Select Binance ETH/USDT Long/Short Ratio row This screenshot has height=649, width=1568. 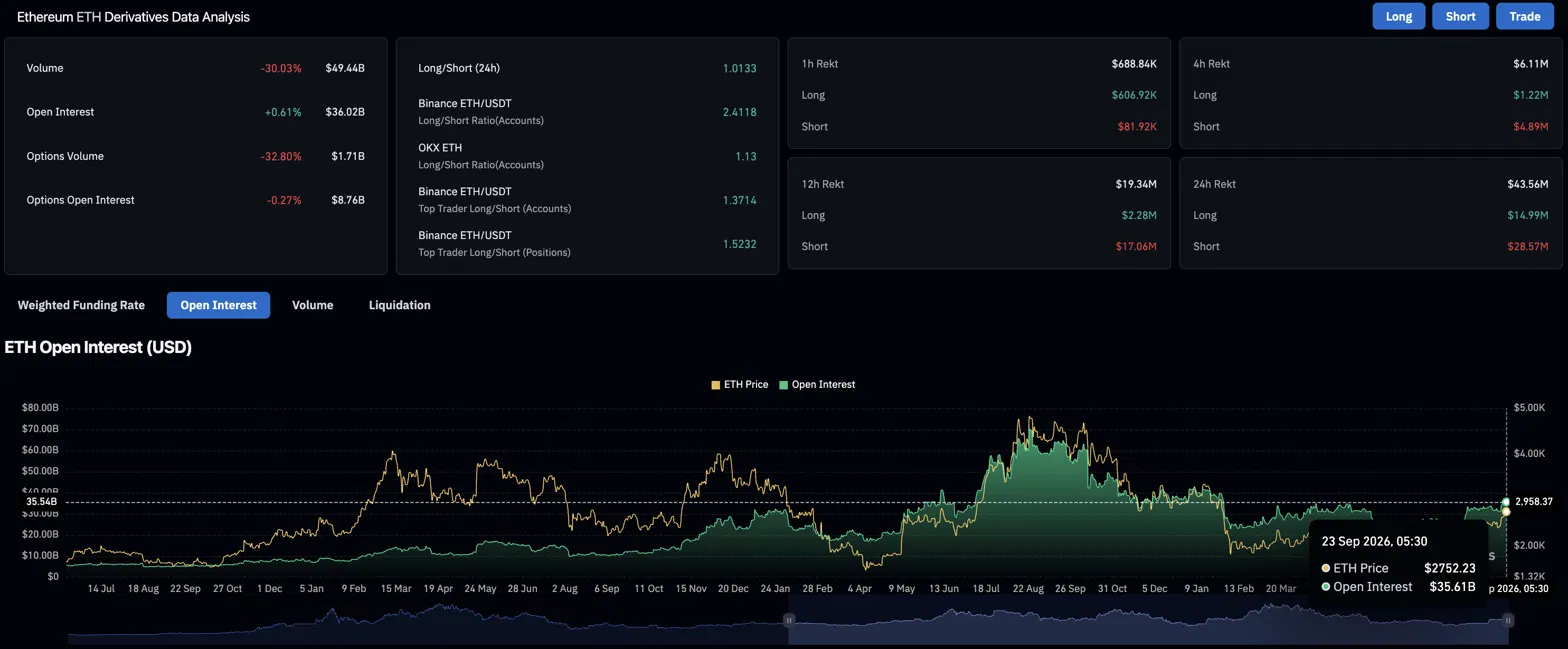(x=587, y=112)
